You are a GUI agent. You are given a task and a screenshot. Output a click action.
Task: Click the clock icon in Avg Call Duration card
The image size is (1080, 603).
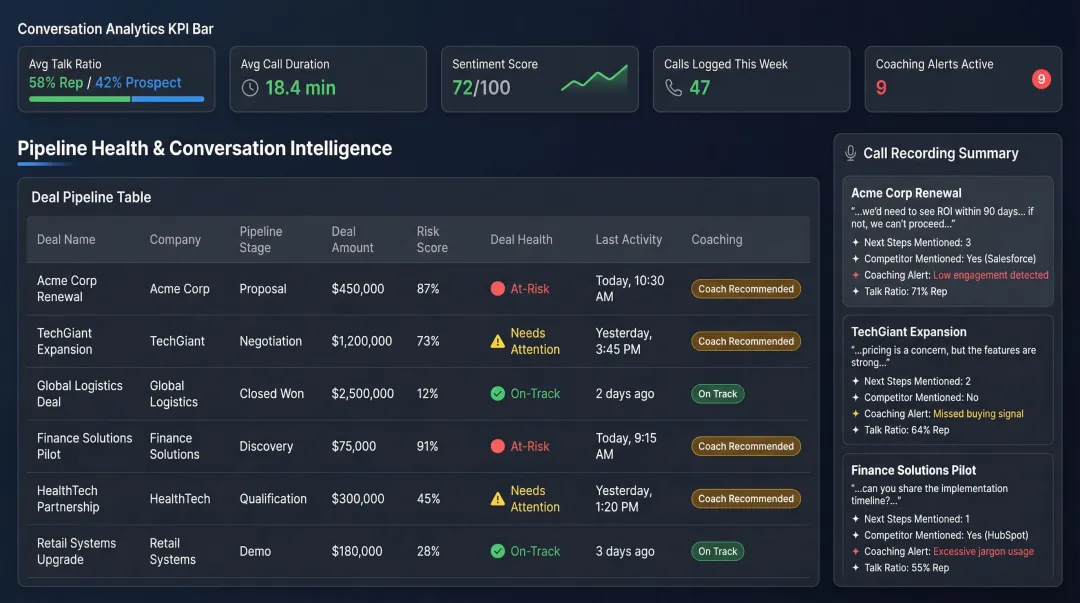pyautogui.click(x=248, y=86)
